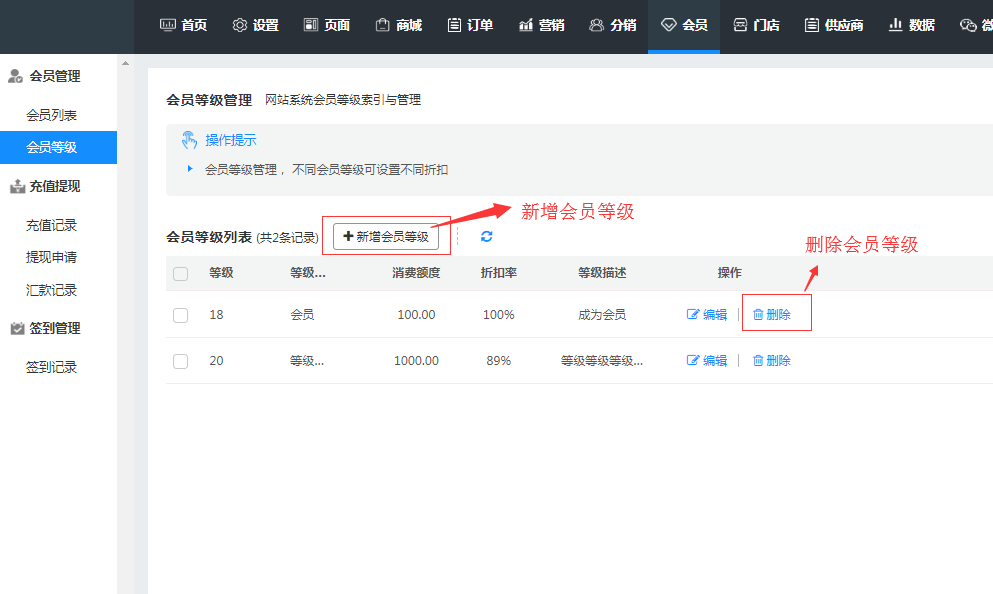Open the 订单 orders tab
Screen dimensions: 993x594
470,25
